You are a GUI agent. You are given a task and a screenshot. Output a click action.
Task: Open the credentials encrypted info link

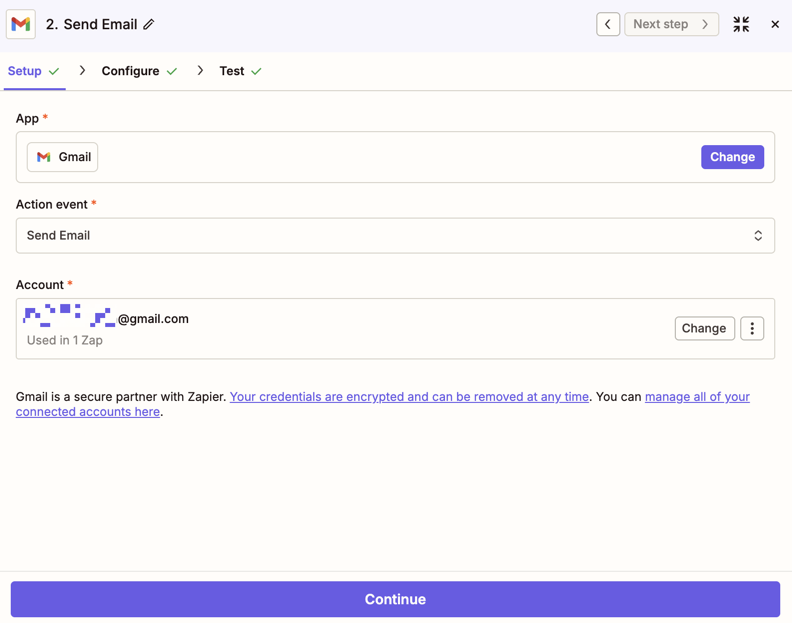409,397
